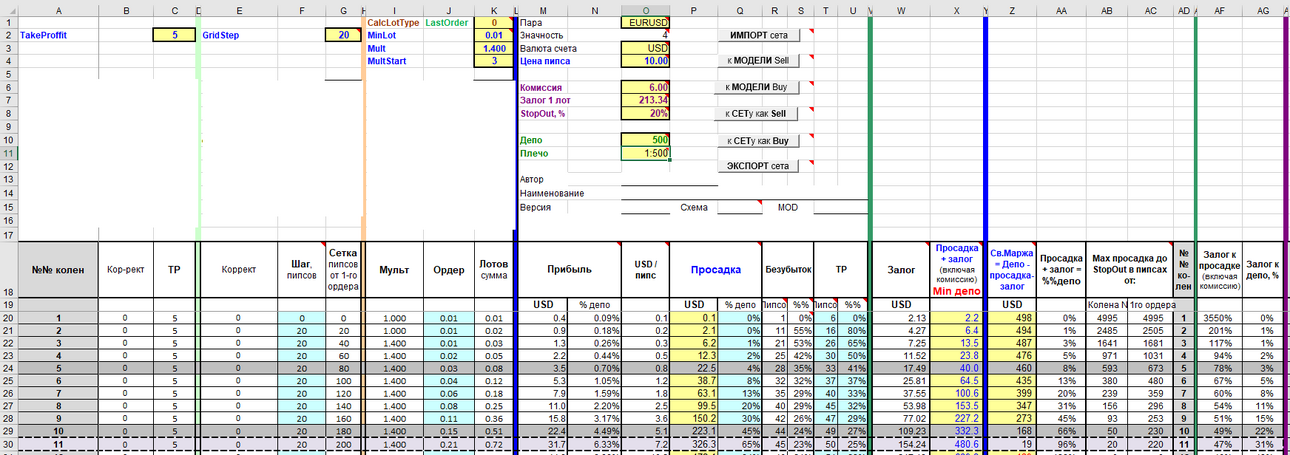Select the MultStart value cell containing 3
Image resolution: width=1290 pixels, height=455 pixels.
pyautogui.click(x=492, y=61)
